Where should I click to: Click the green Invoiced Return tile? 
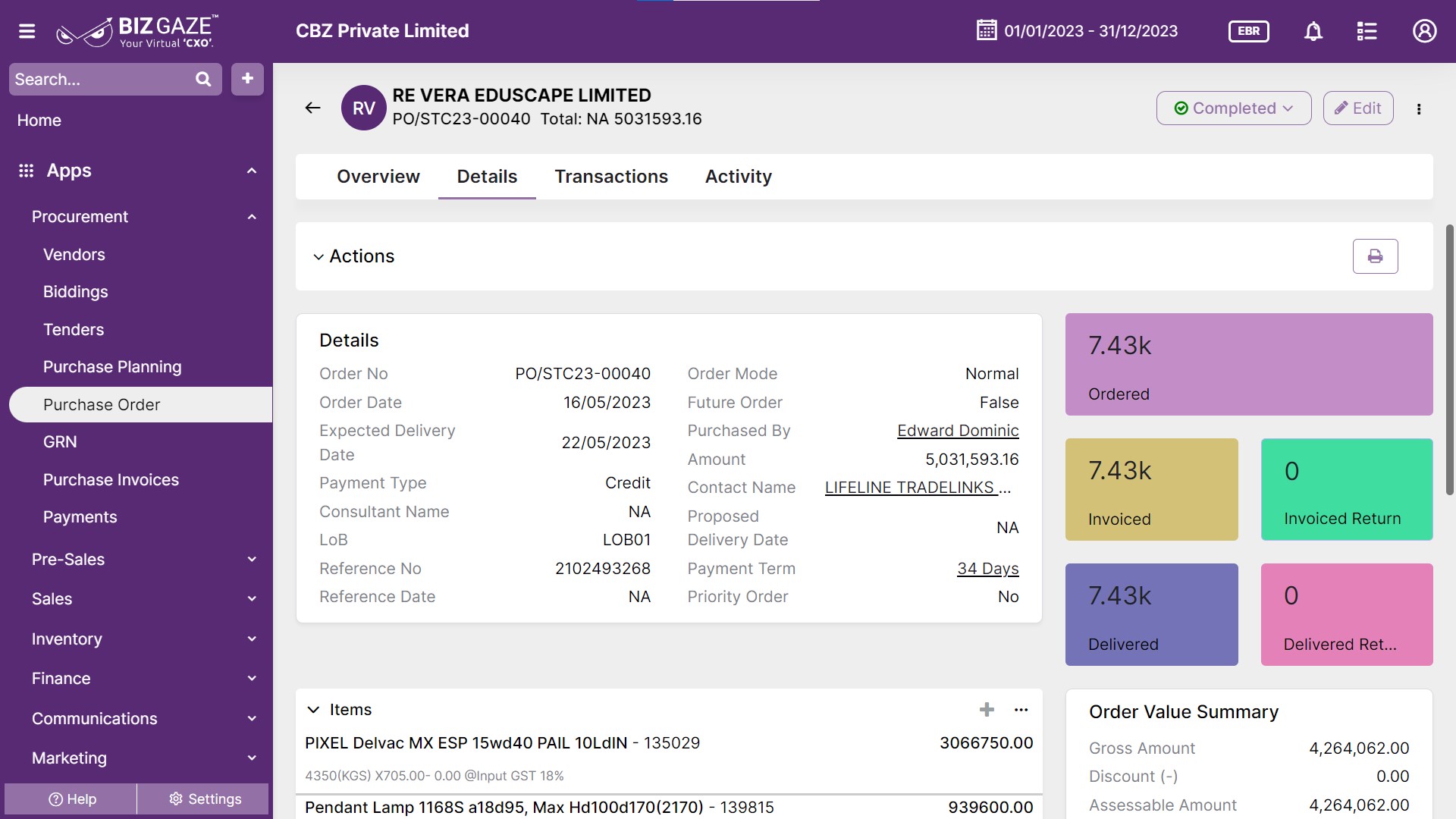point(1346,490)
